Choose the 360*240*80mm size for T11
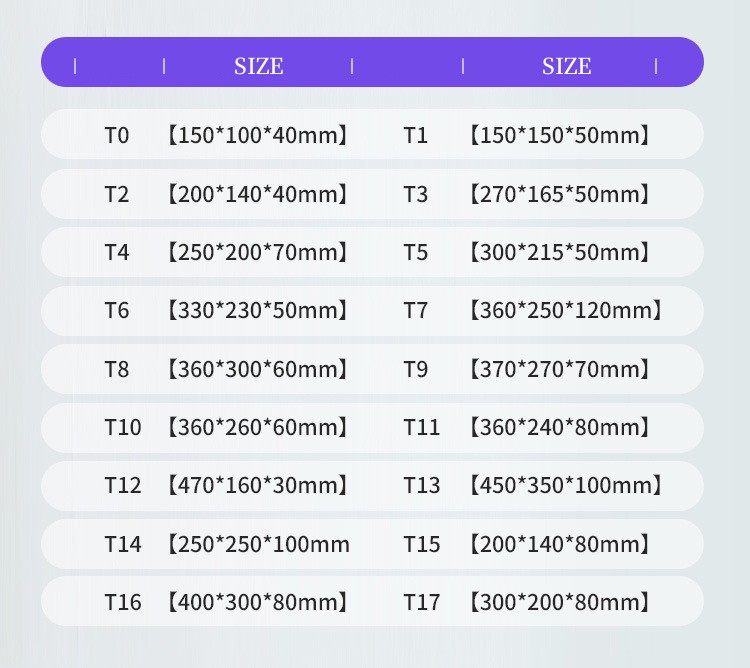 tap(559, 428)
